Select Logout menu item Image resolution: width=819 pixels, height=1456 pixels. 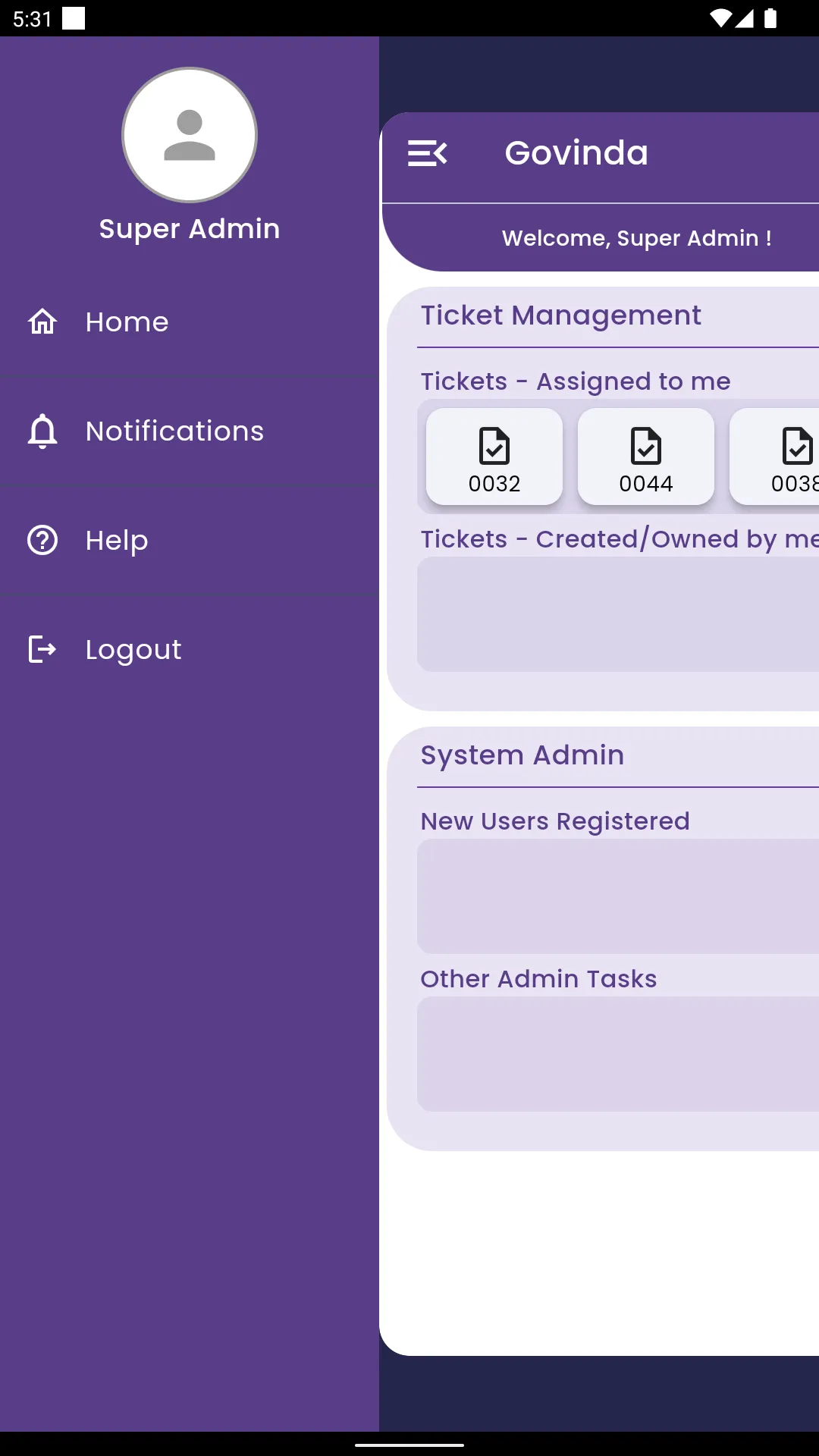(x=190, y=649)
